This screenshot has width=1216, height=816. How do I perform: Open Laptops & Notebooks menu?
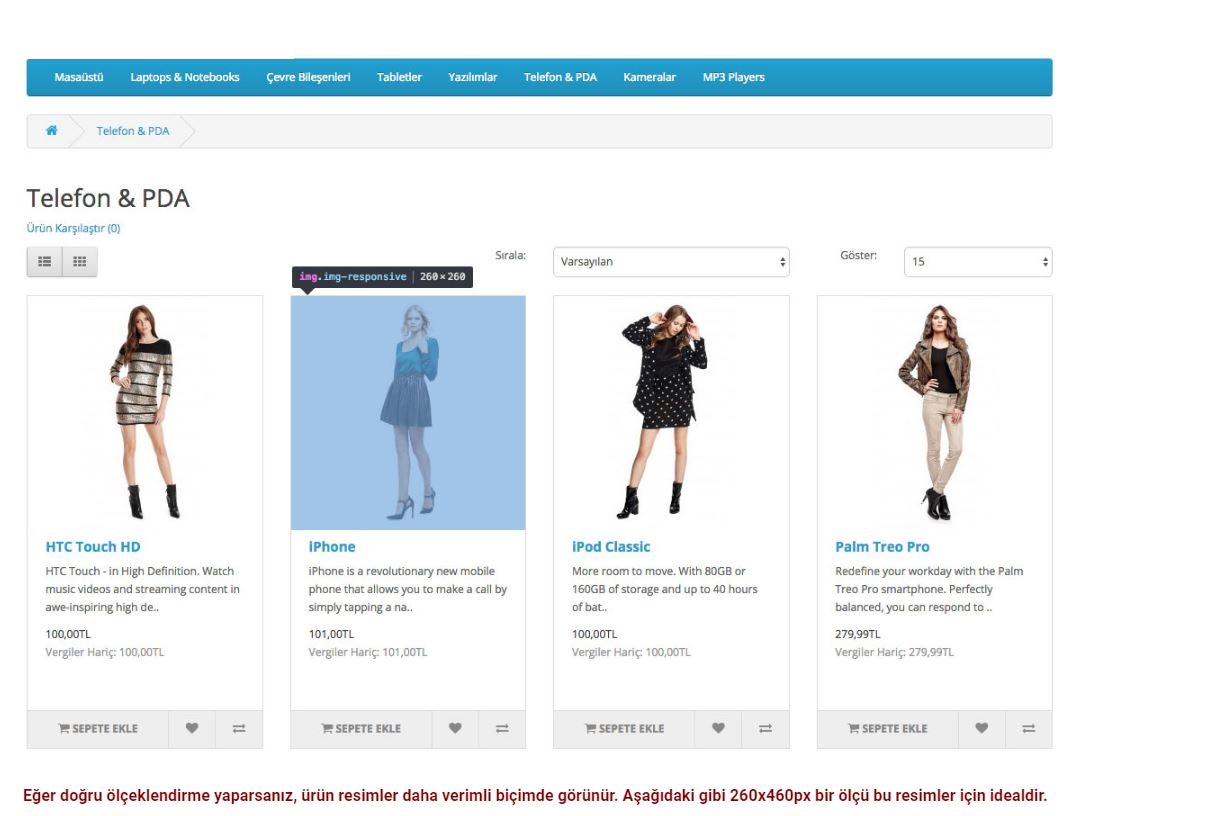185,77
